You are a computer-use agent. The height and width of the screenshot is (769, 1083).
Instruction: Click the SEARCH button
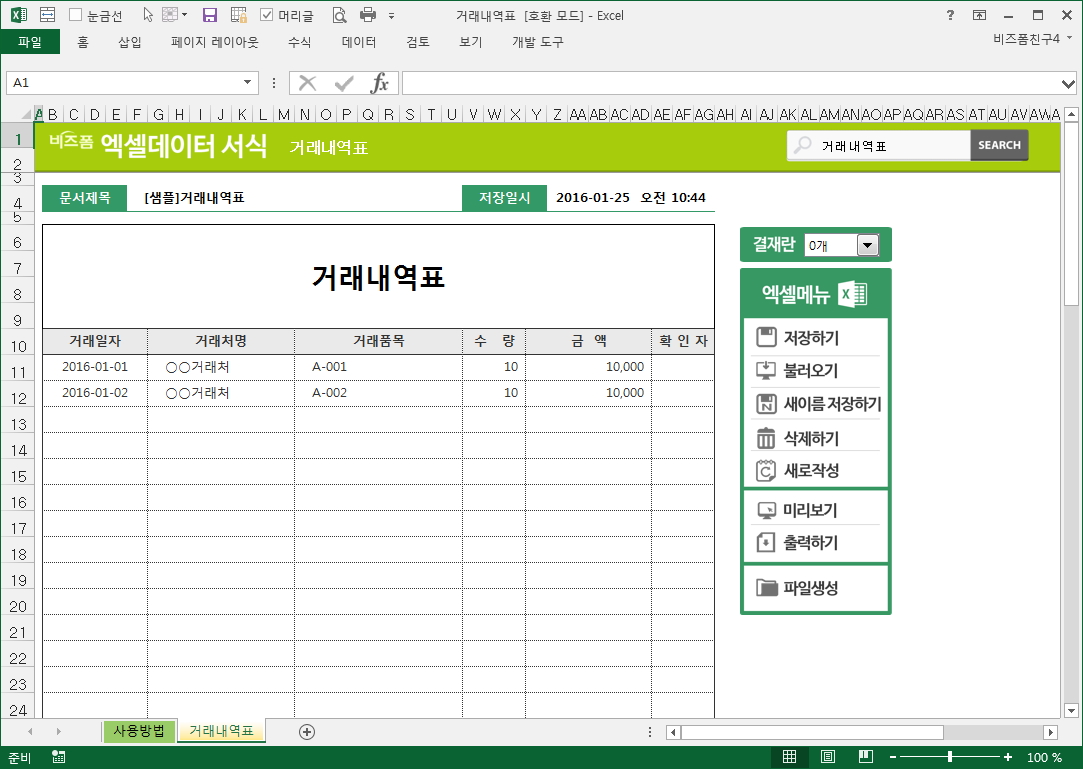[x=999, y=145]
